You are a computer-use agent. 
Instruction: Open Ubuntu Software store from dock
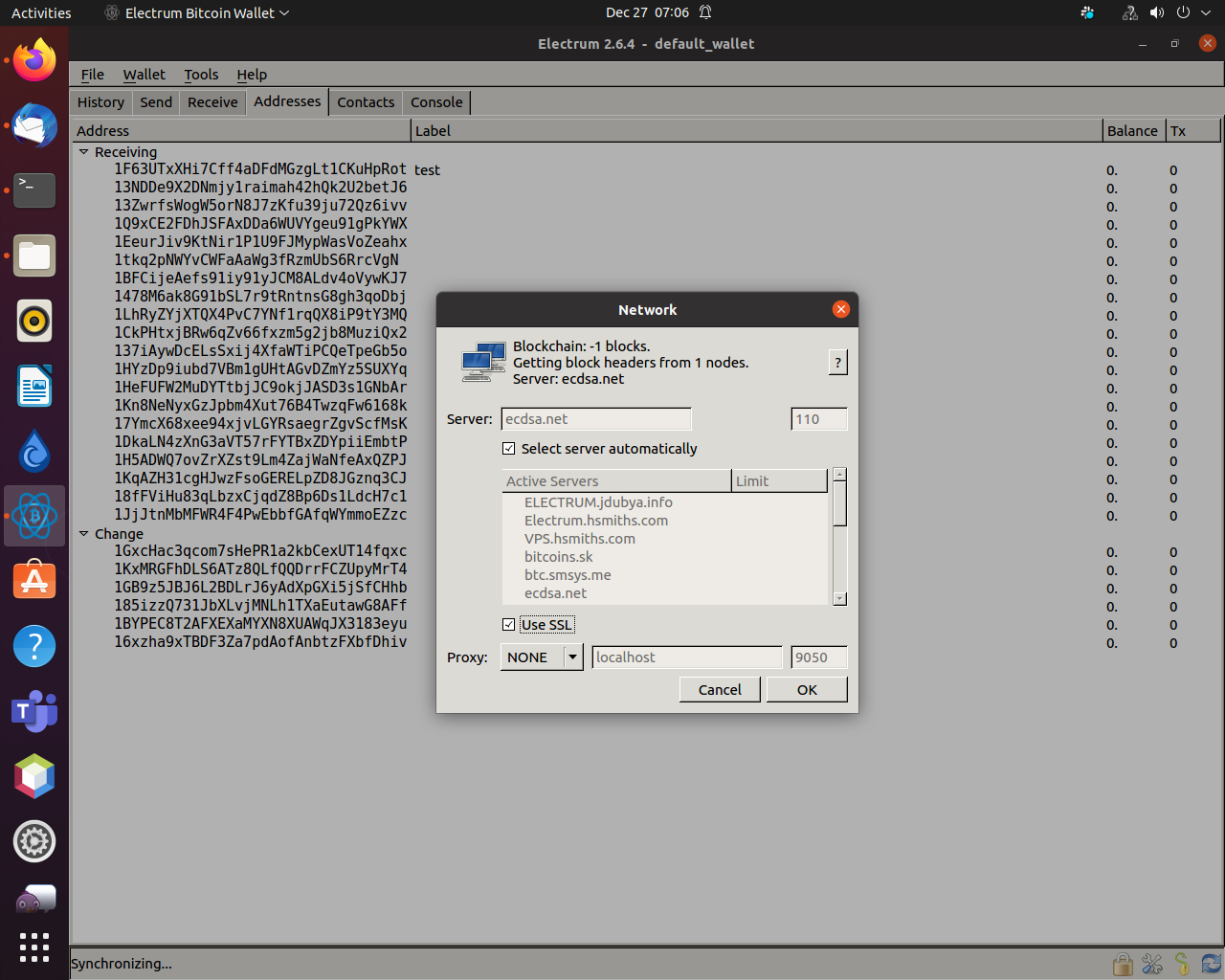point(34,581)
